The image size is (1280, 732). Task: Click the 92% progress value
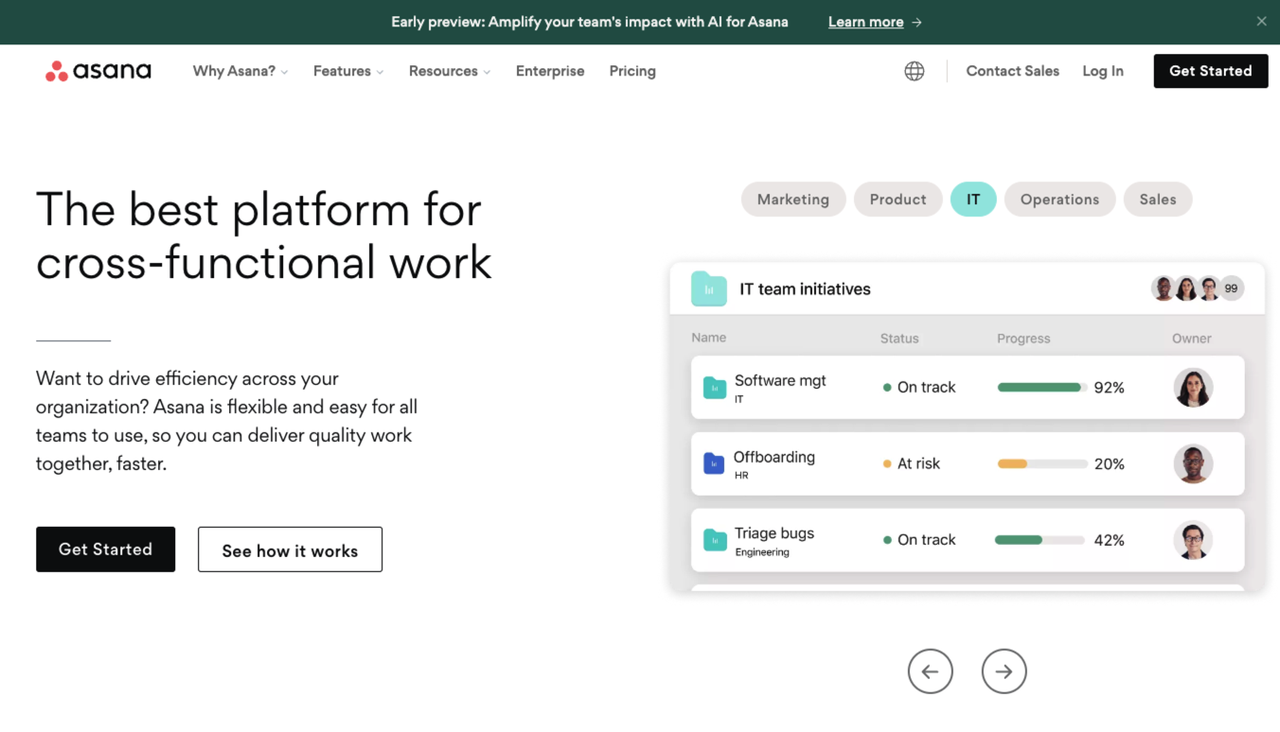point(1109,387)
